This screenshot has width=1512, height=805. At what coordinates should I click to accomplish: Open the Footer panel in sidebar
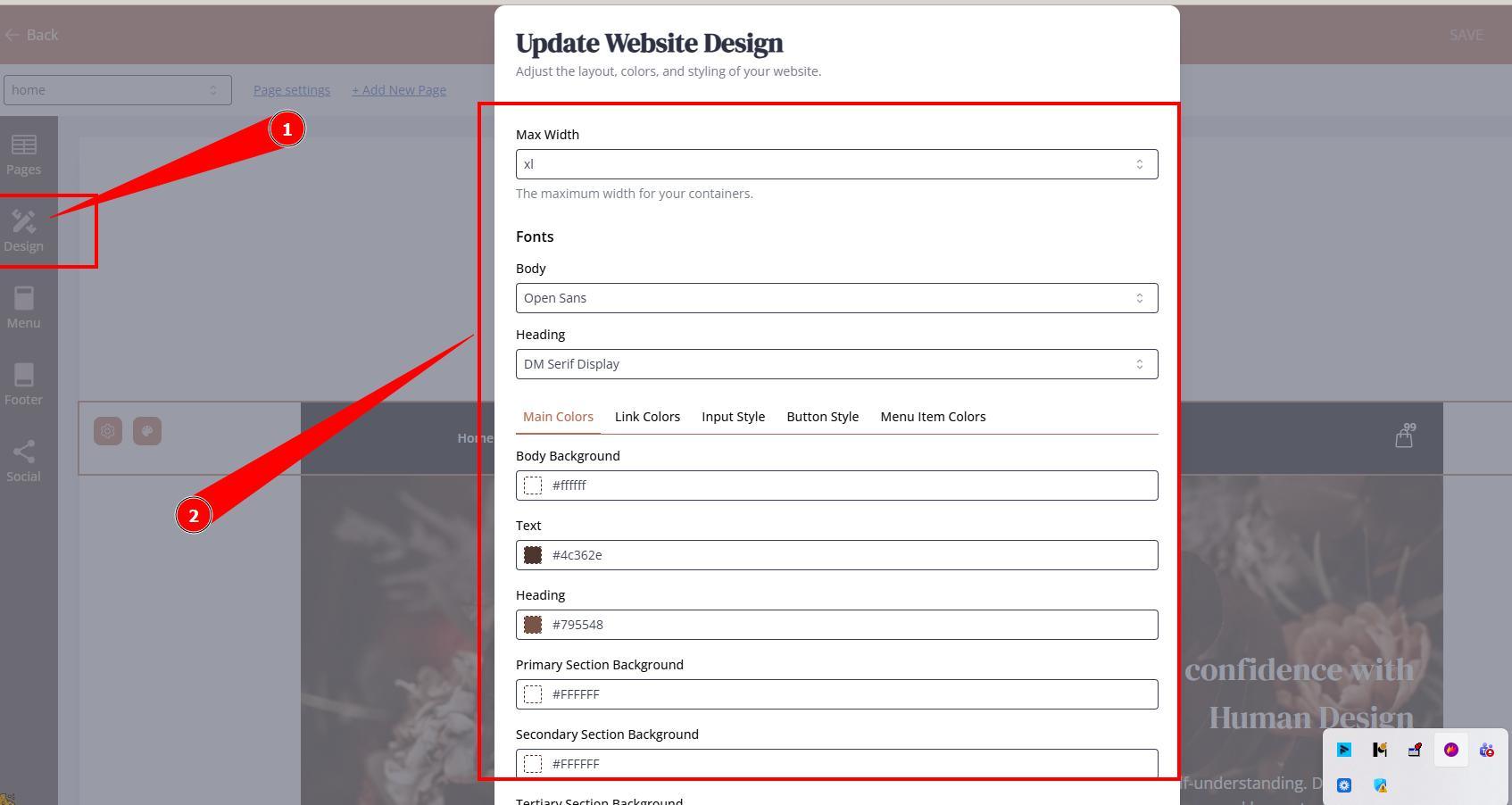(x=24, y=385)
